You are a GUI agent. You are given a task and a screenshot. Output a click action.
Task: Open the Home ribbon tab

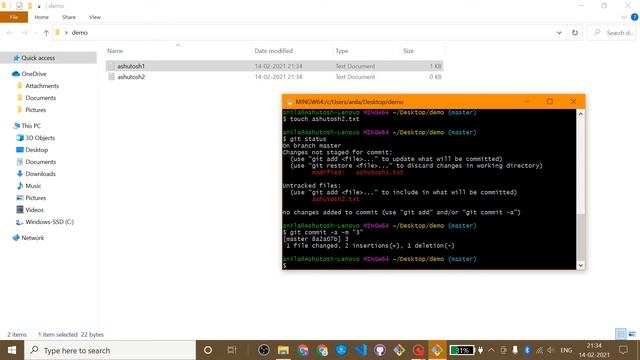[x=42, y=17]
